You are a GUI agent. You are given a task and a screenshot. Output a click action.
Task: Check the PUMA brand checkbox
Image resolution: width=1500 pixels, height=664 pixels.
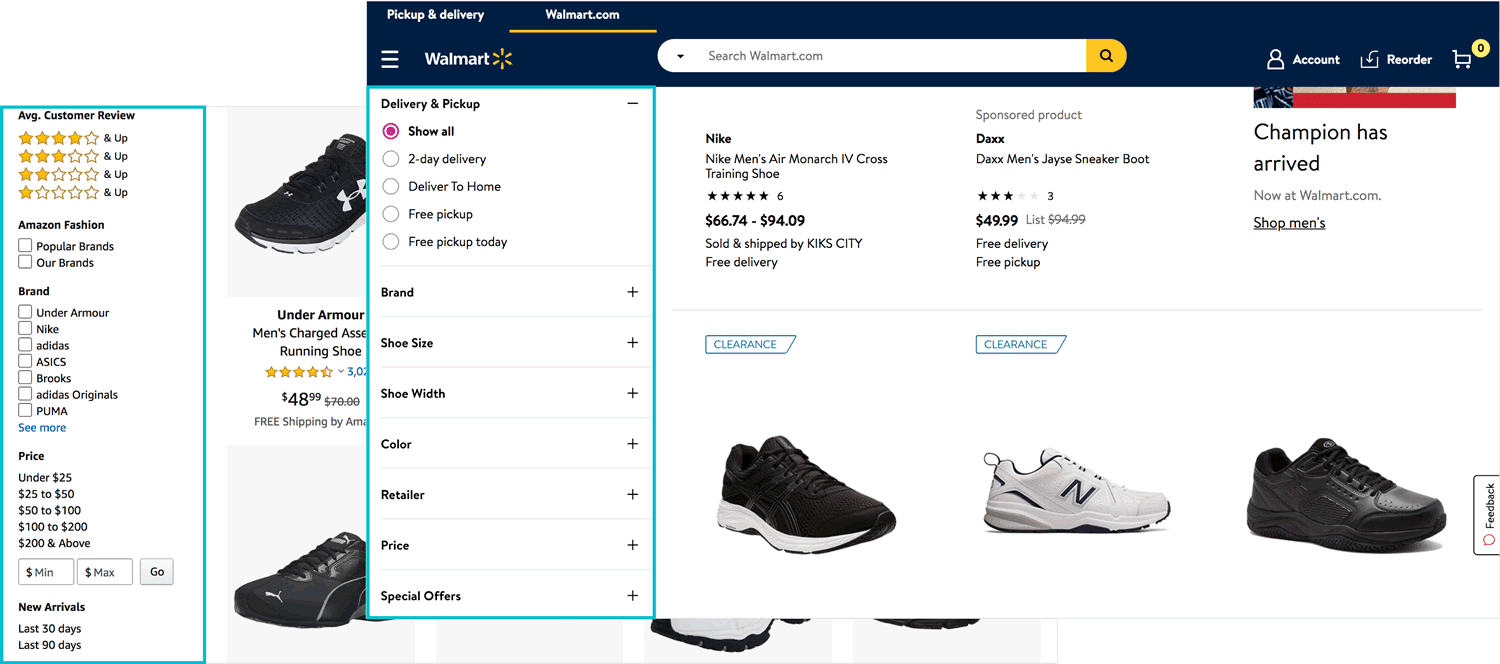25,410
